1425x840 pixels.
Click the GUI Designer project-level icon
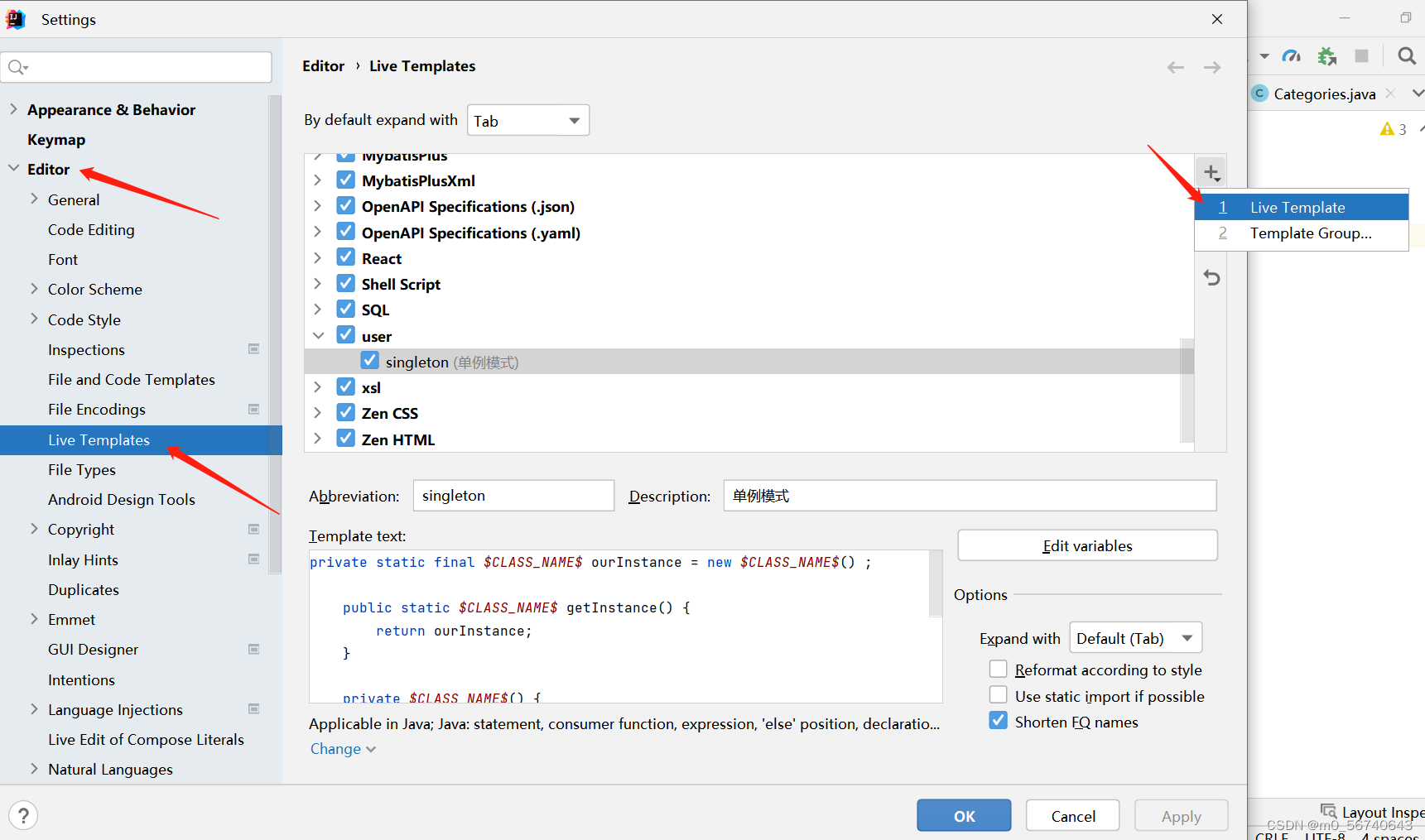254,649
